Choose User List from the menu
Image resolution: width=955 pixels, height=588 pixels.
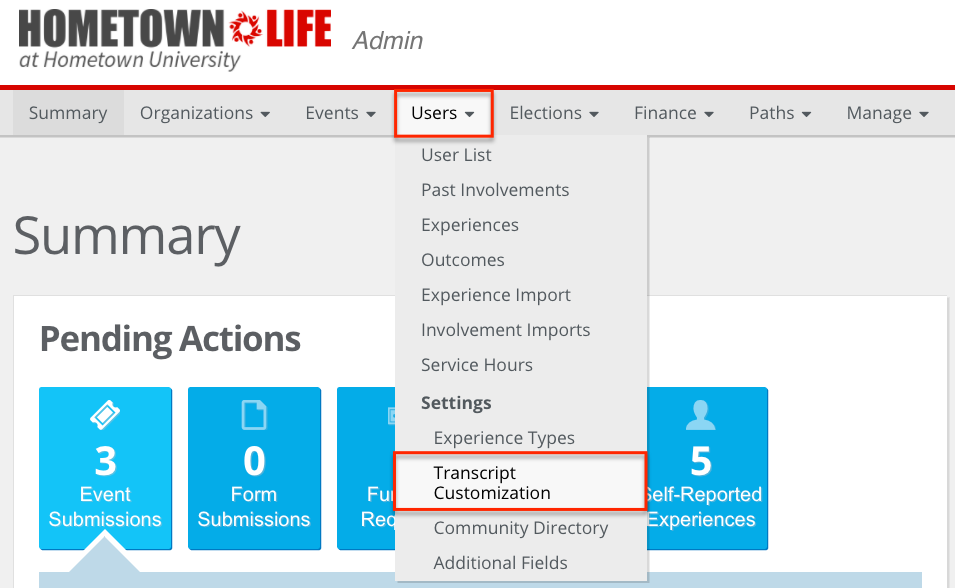(x=456, y=155)
